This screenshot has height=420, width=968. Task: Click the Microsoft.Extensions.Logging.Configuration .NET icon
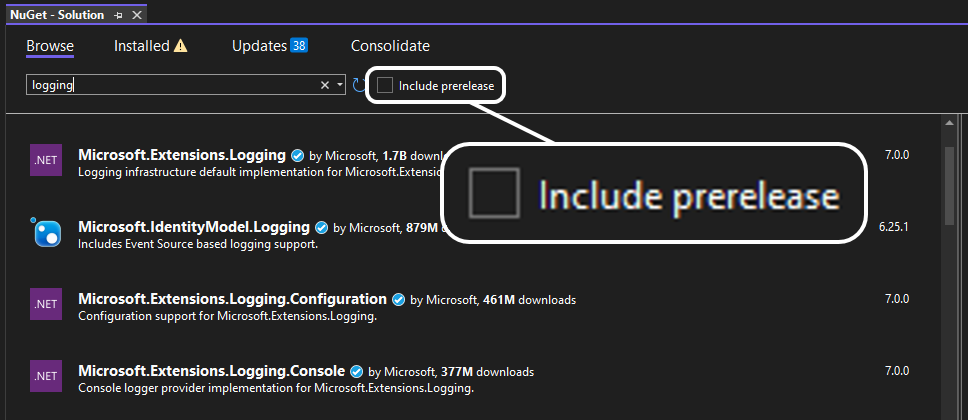46,304
